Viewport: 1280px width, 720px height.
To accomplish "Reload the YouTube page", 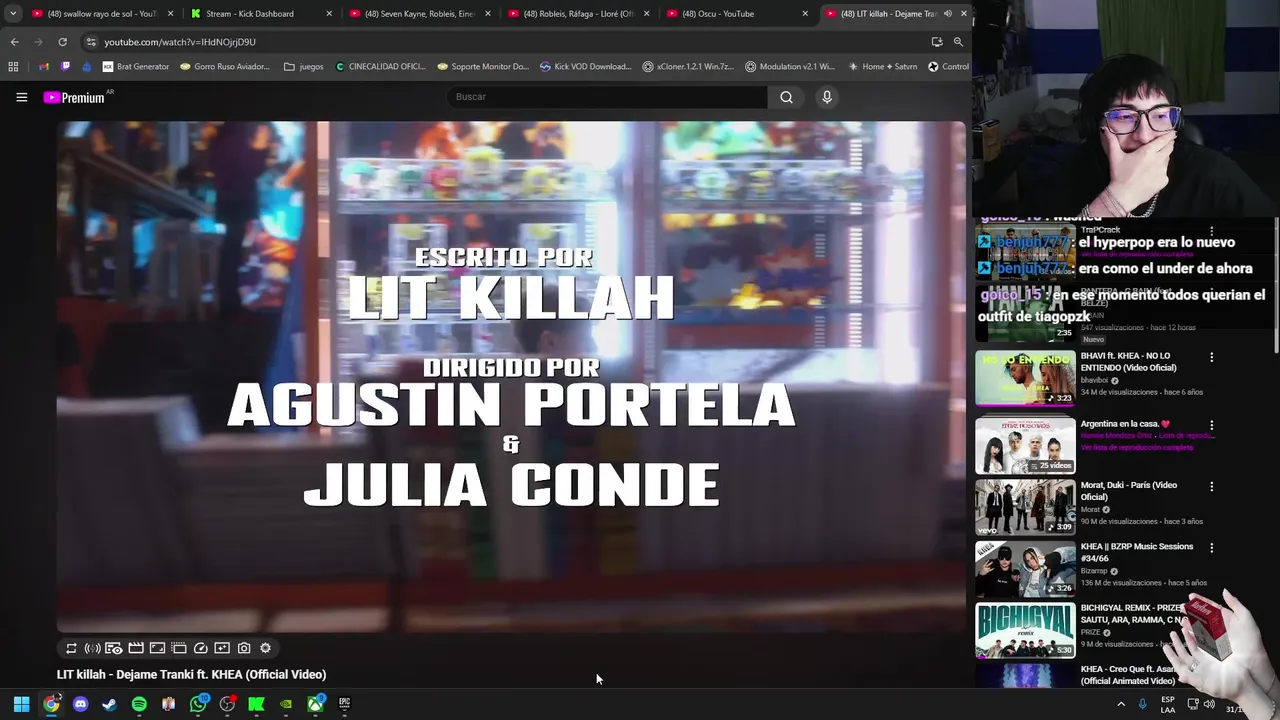I will [x=62, y=42].
